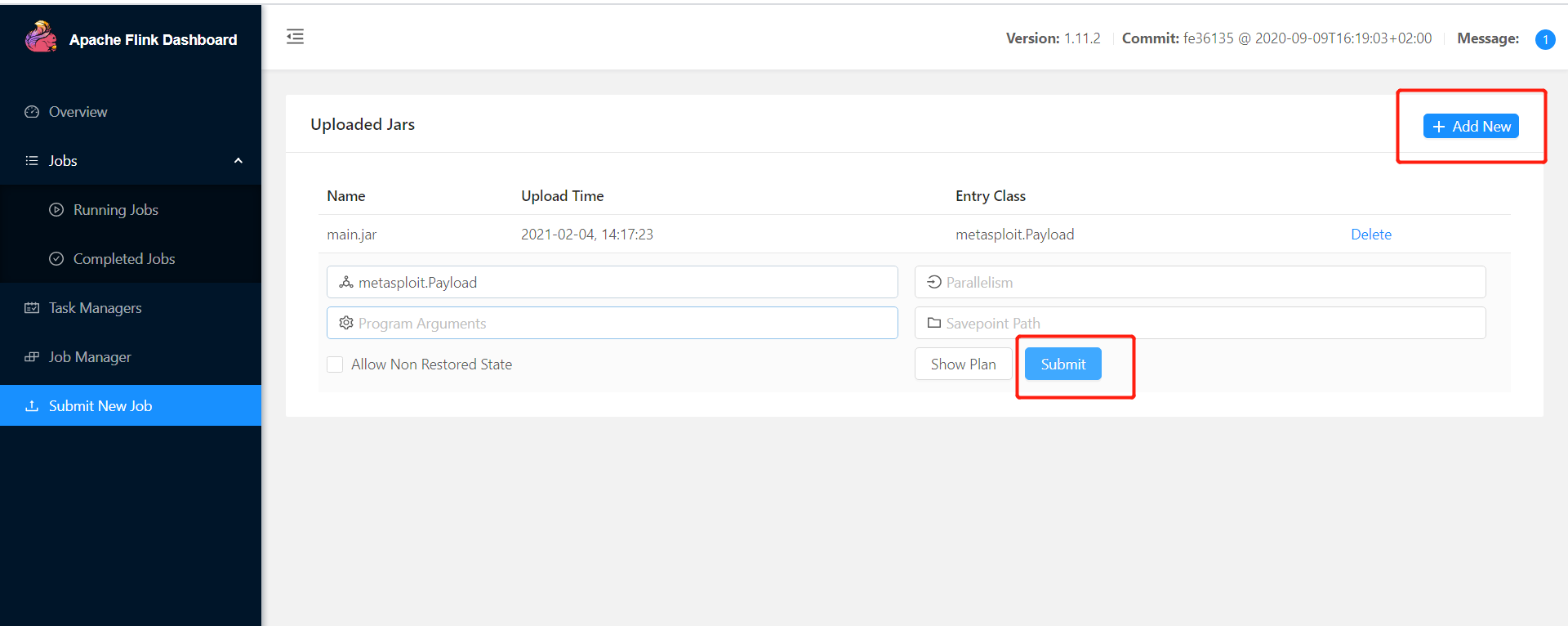Open Running Jobs list

[x=131, y=210]
